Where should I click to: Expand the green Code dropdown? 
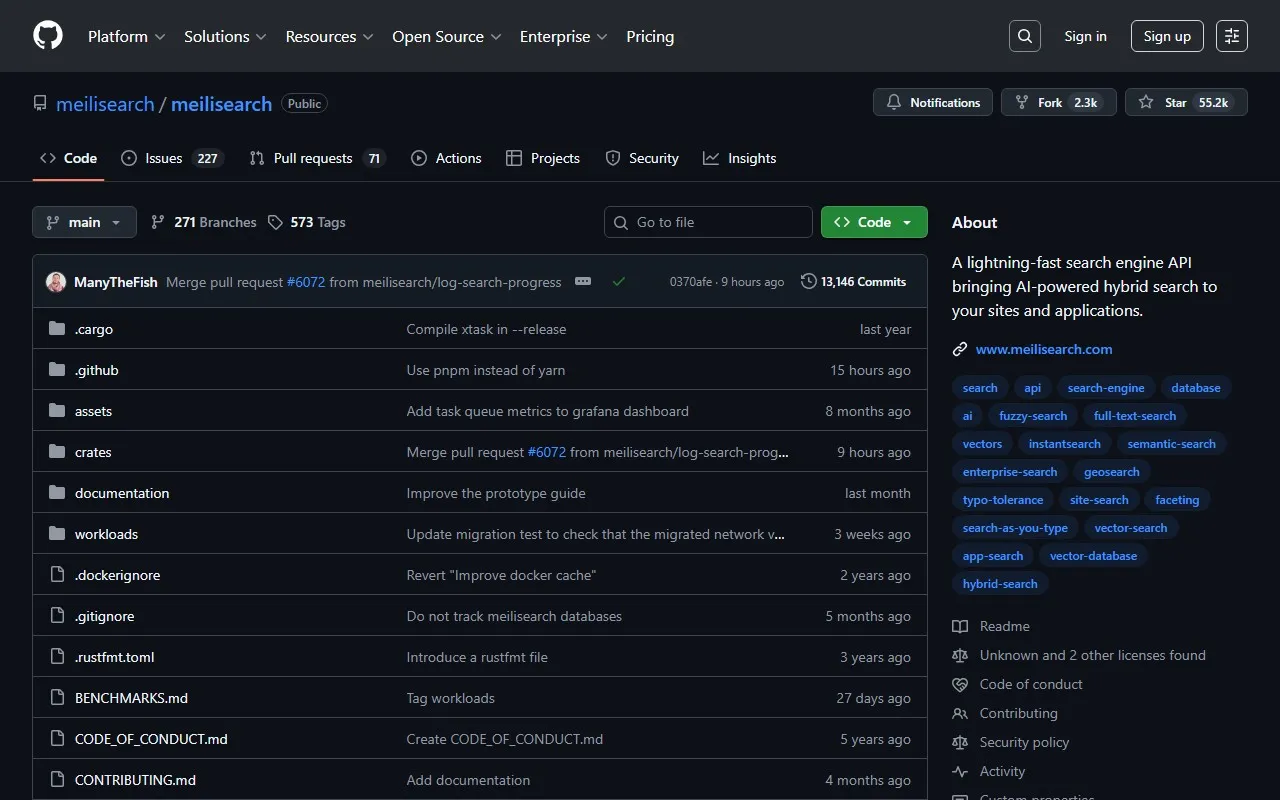tap(874, 222)
